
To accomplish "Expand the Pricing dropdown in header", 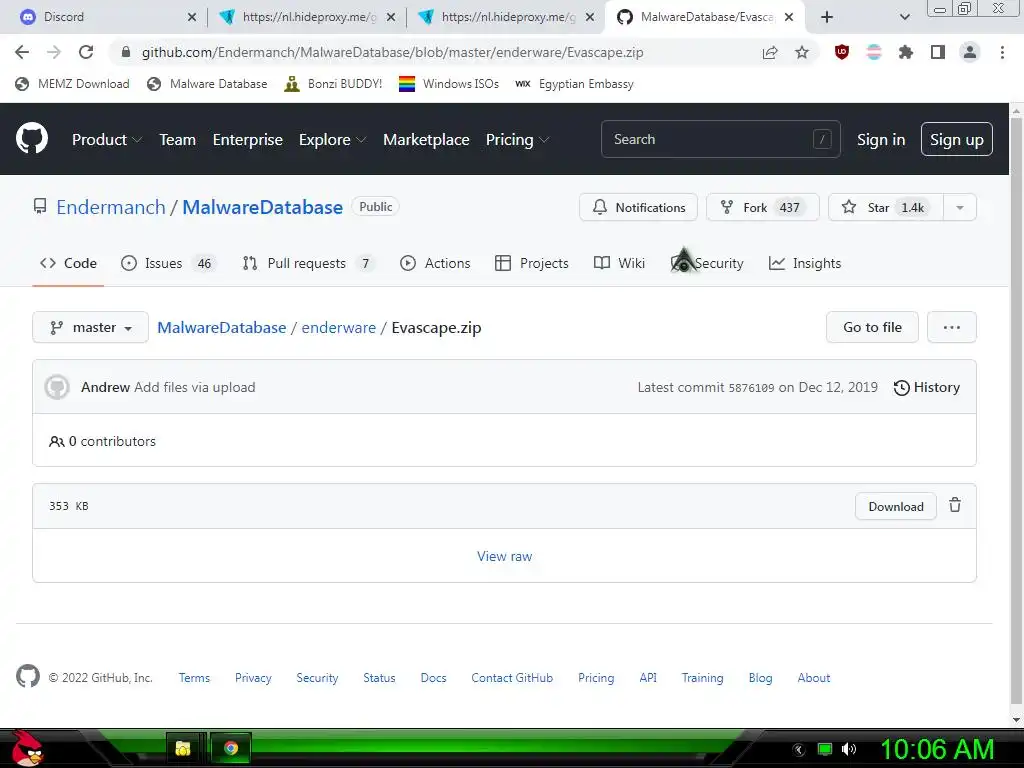I will click(517, 139).
